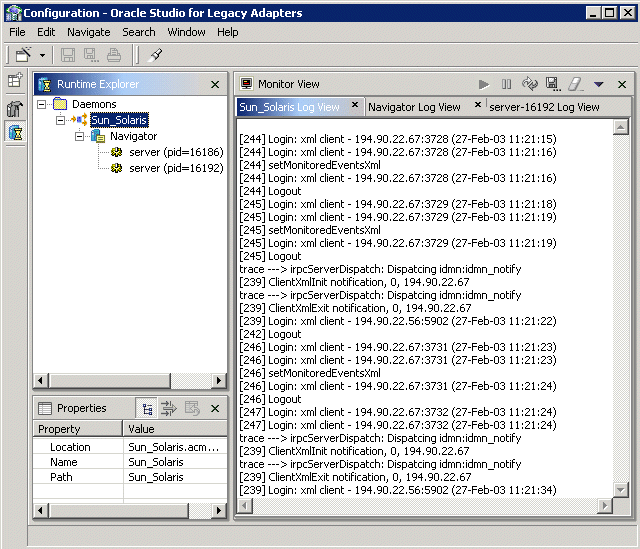Open the Edit menu
Viewport: 640px width, 549px height.
(46, 32)
